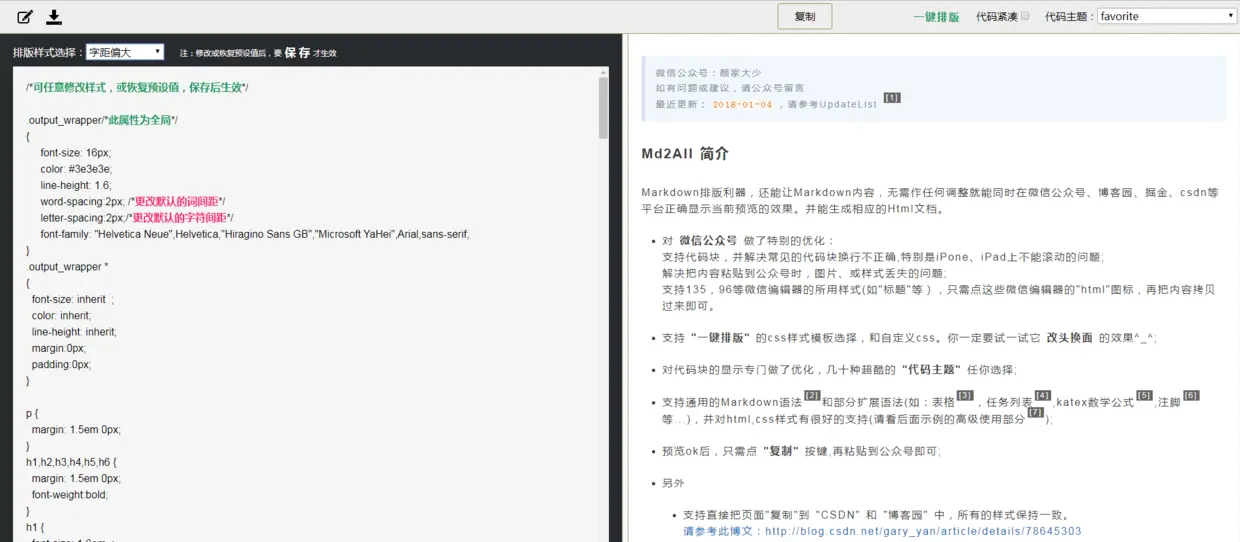This screenshot has height=542, width=1240.
Task: Click the 保存 text in the note
Action: (x=297, y=53)
